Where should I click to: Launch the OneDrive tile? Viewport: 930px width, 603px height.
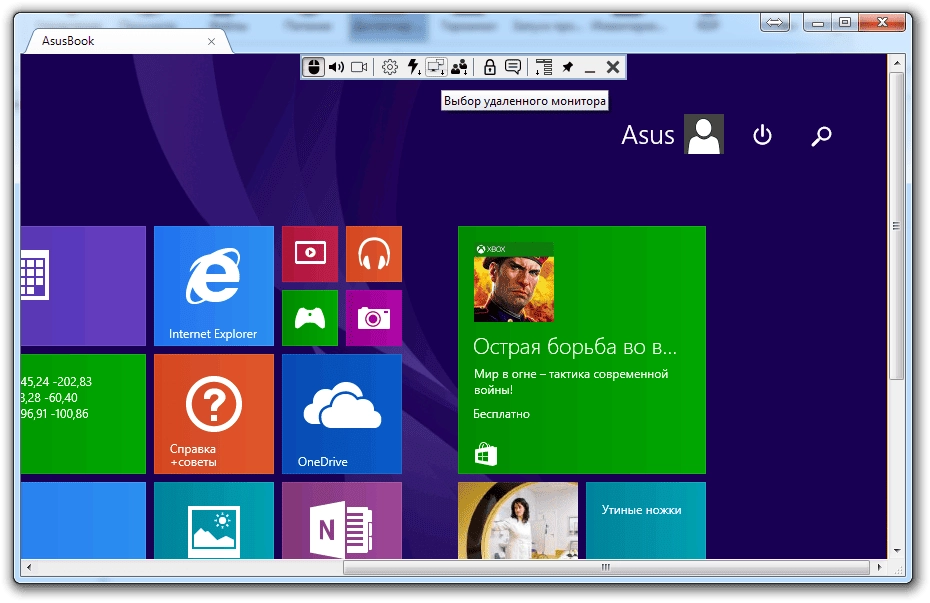(x=342, y=414)
